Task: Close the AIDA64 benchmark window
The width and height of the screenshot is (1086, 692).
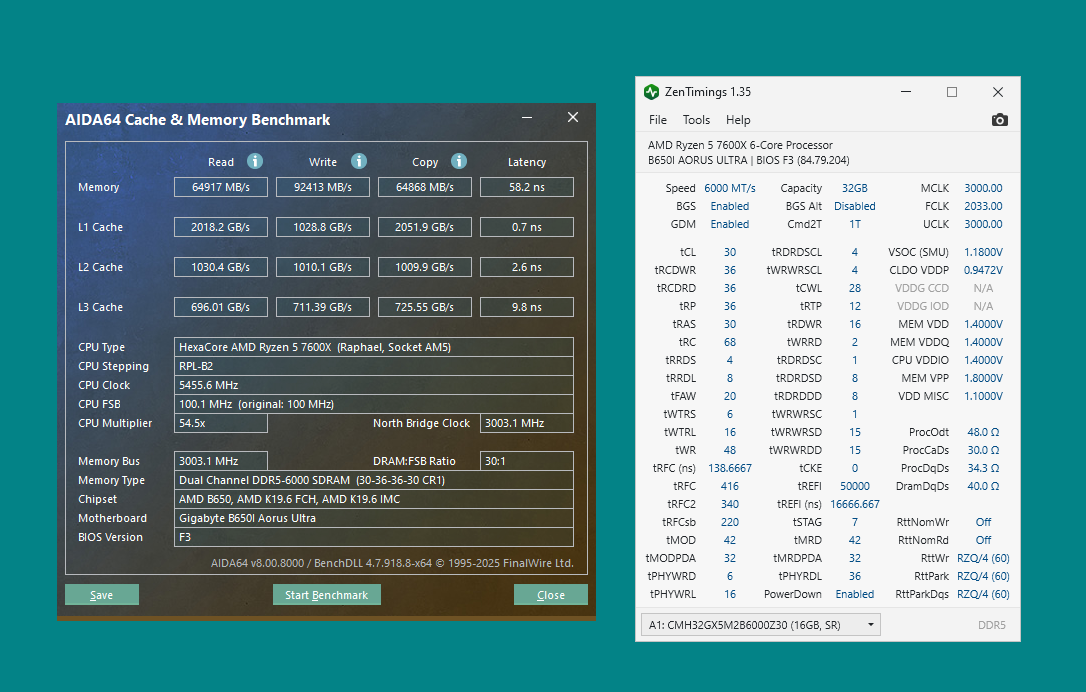Action: coord(573,118)
